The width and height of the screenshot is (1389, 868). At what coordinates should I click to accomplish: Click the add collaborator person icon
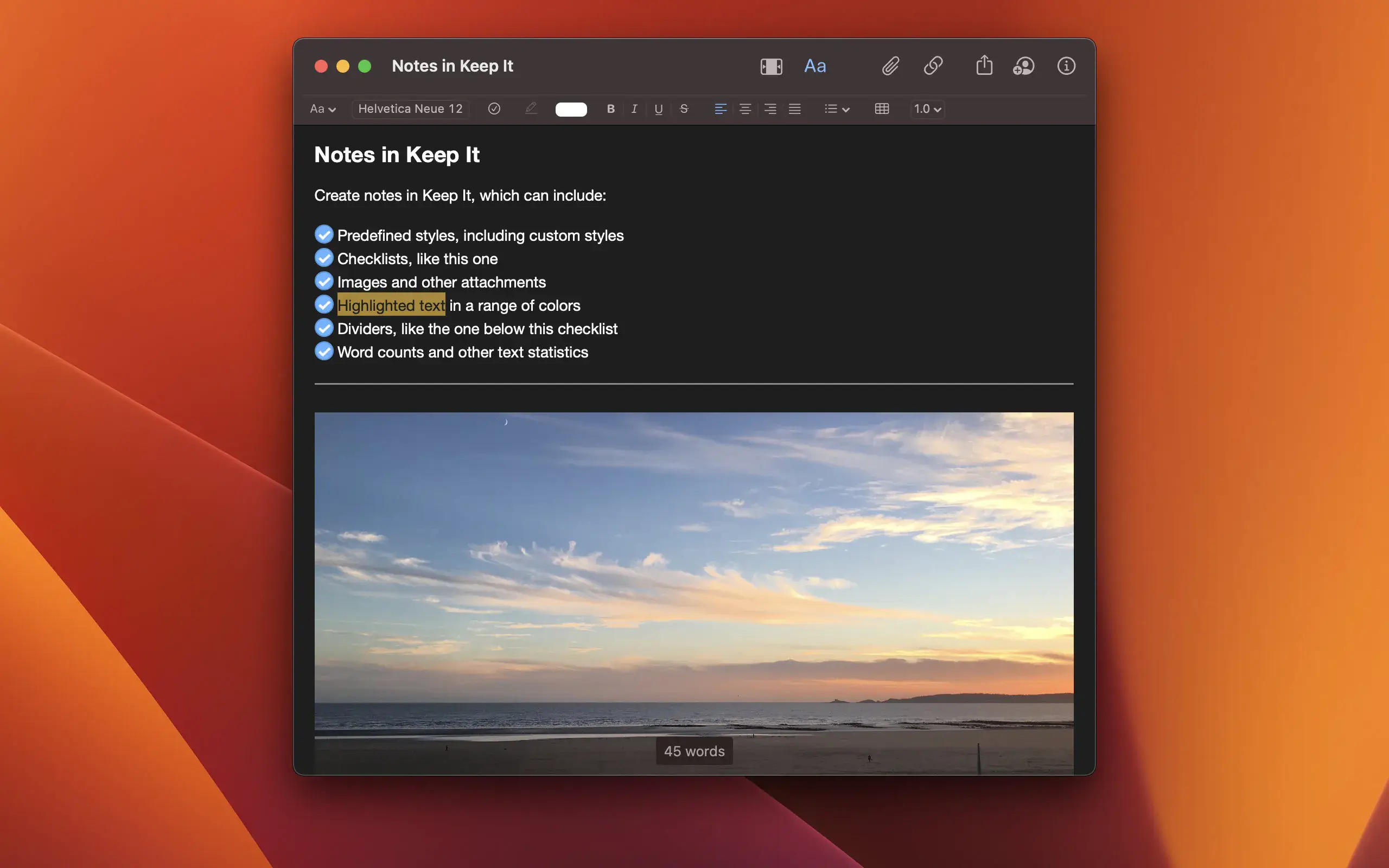1023,66
